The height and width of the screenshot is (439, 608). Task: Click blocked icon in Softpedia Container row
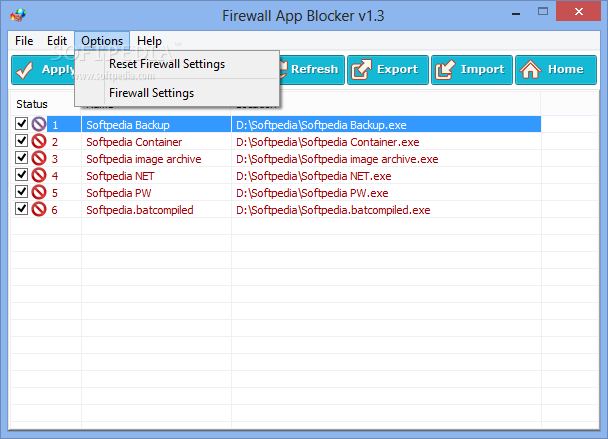(x=39, y=142)
